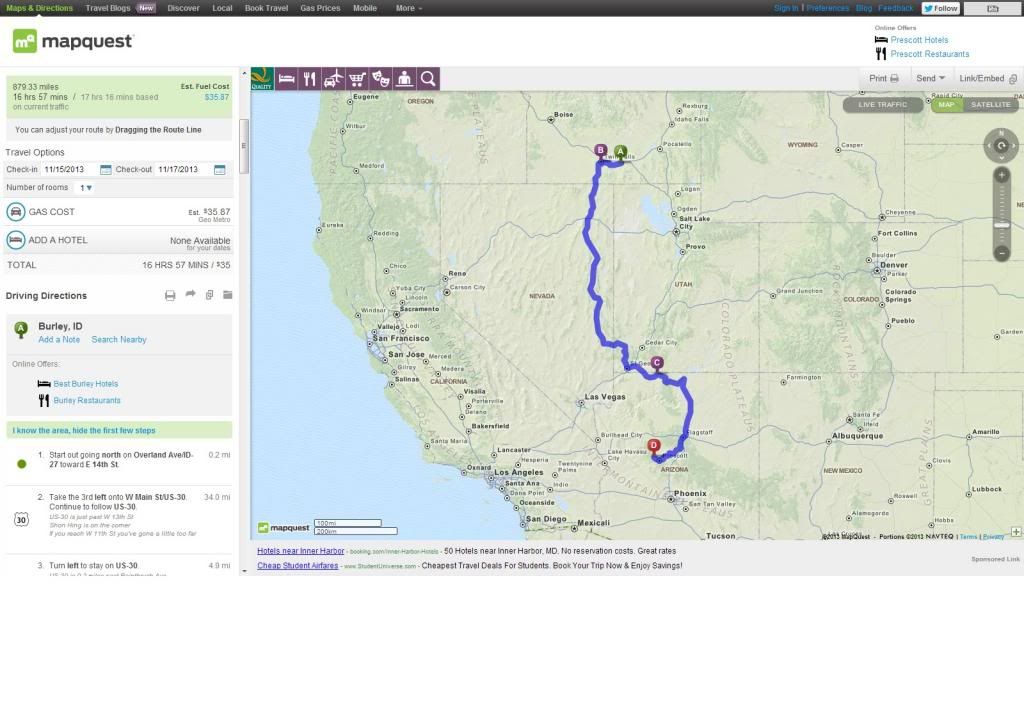The width and height of the screenshot is (1024, 720).
Task: Open the Send dropdown
Action: (931, 78)
